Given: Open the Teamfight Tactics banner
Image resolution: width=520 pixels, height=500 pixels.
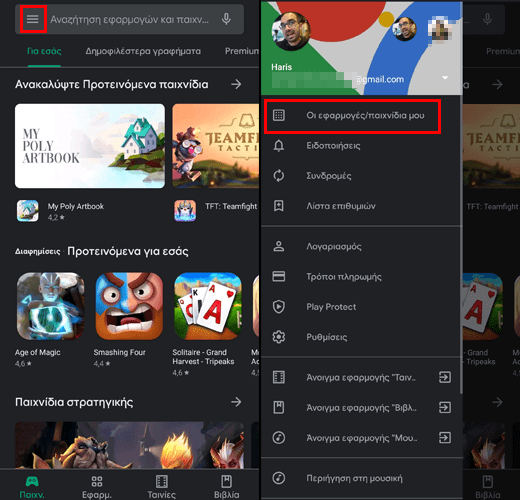Looking at the screenshot, I should pyautogui.click(x=216, y=146).
